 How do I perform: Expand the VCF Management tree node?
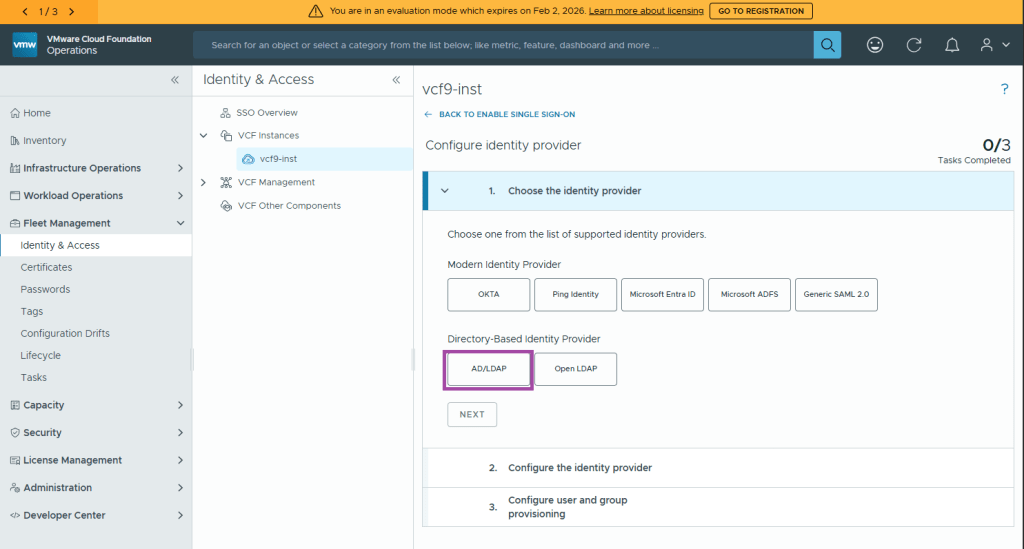pos(203,182)
